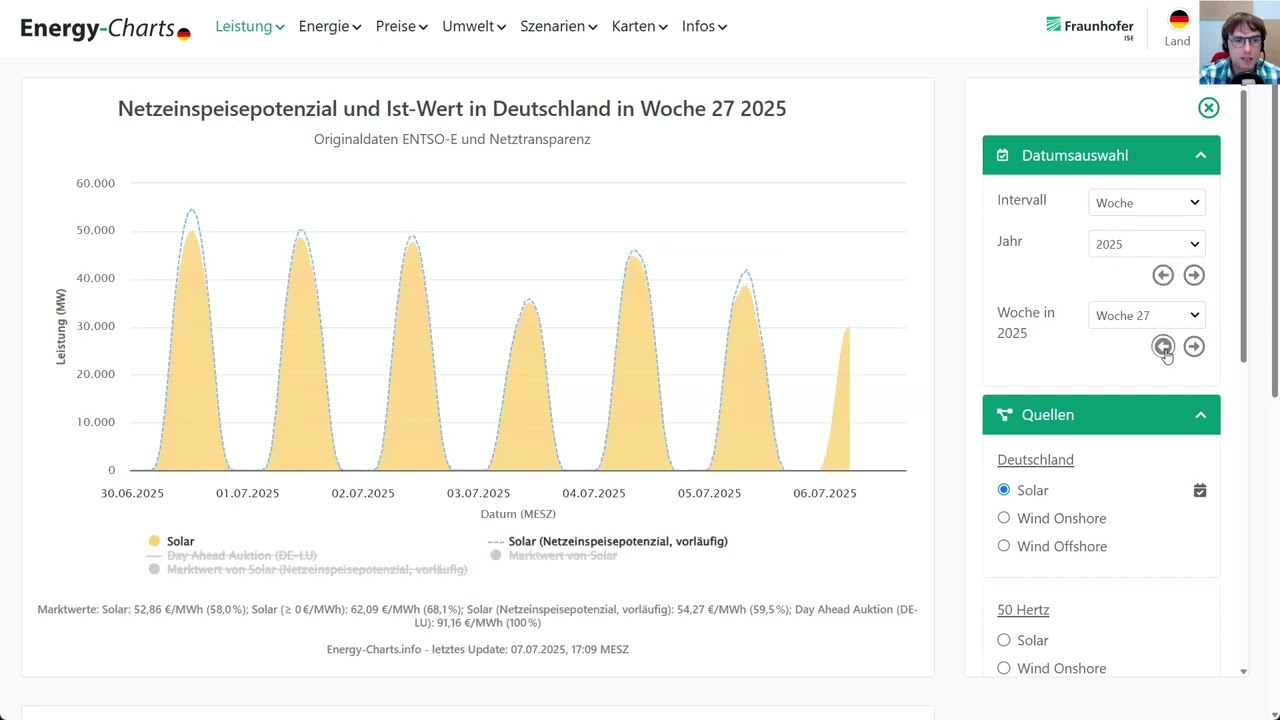Click the Datumsauswahl panel title
This screenshot has height=720, width=1280.
(x=1075, y=156)
